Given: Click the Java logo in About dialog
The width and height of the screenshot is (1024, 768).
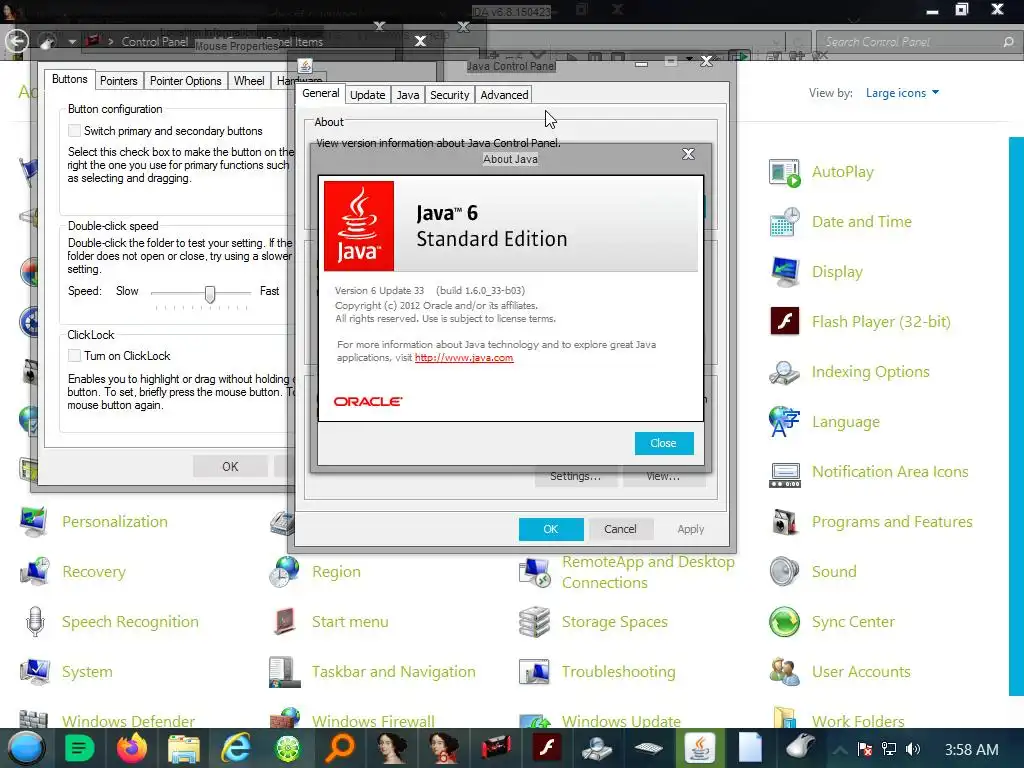Looking at the screenshot, I should [x=359, y=226].
